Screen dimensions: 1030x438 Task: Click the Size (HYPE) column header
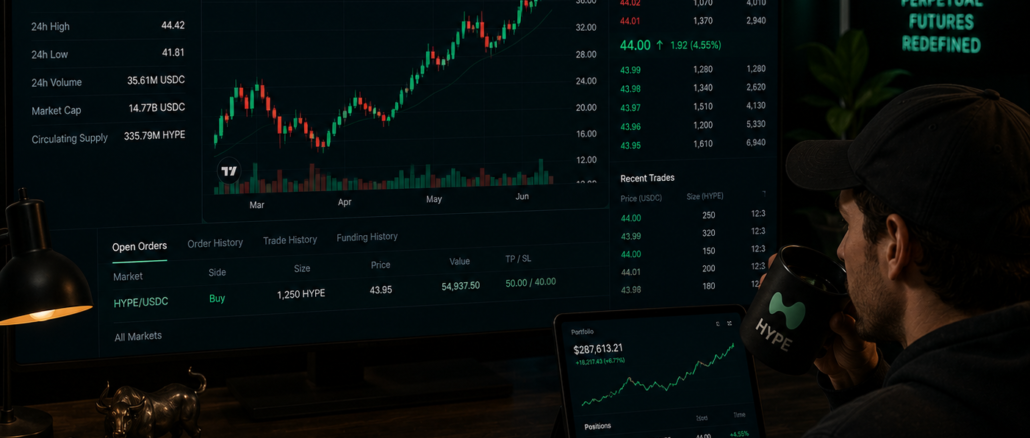pos(706,196)
